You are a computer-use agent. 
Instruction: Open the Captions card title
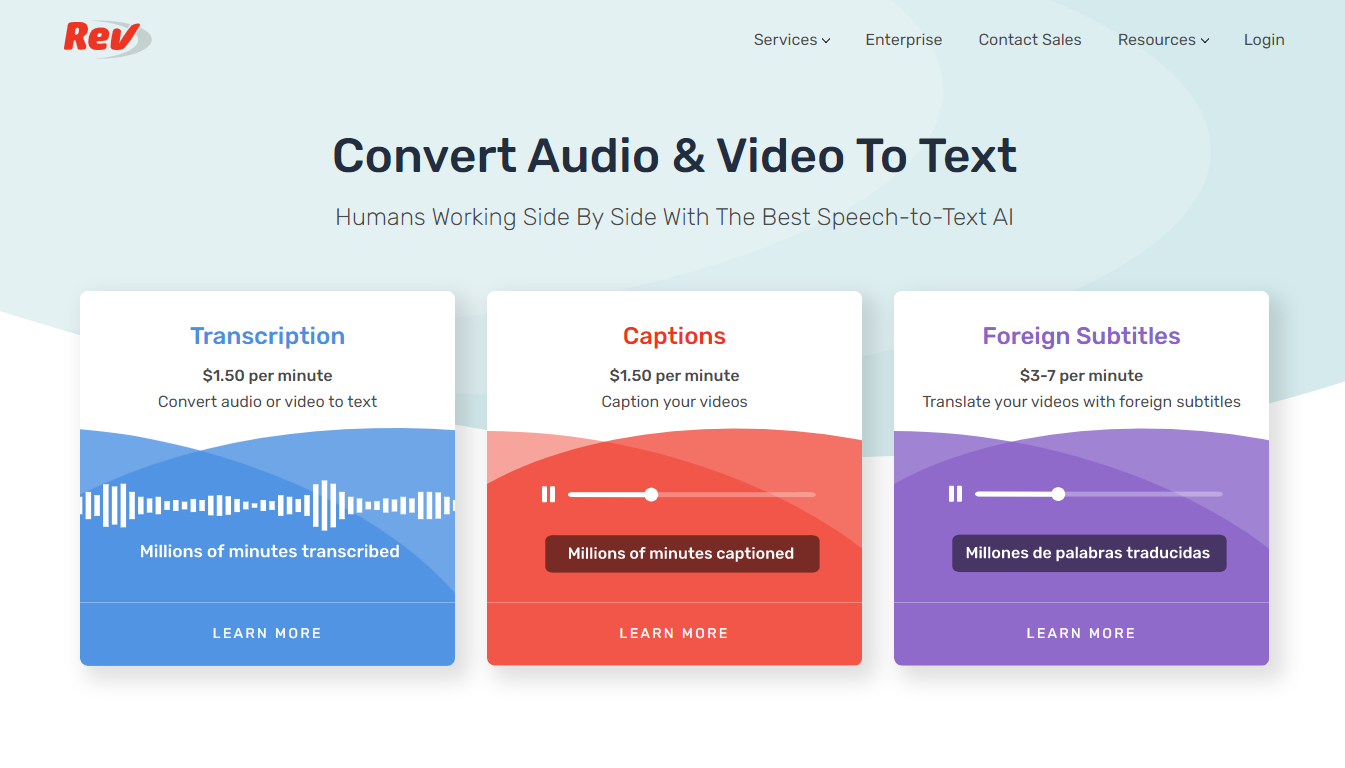[674, 336]
